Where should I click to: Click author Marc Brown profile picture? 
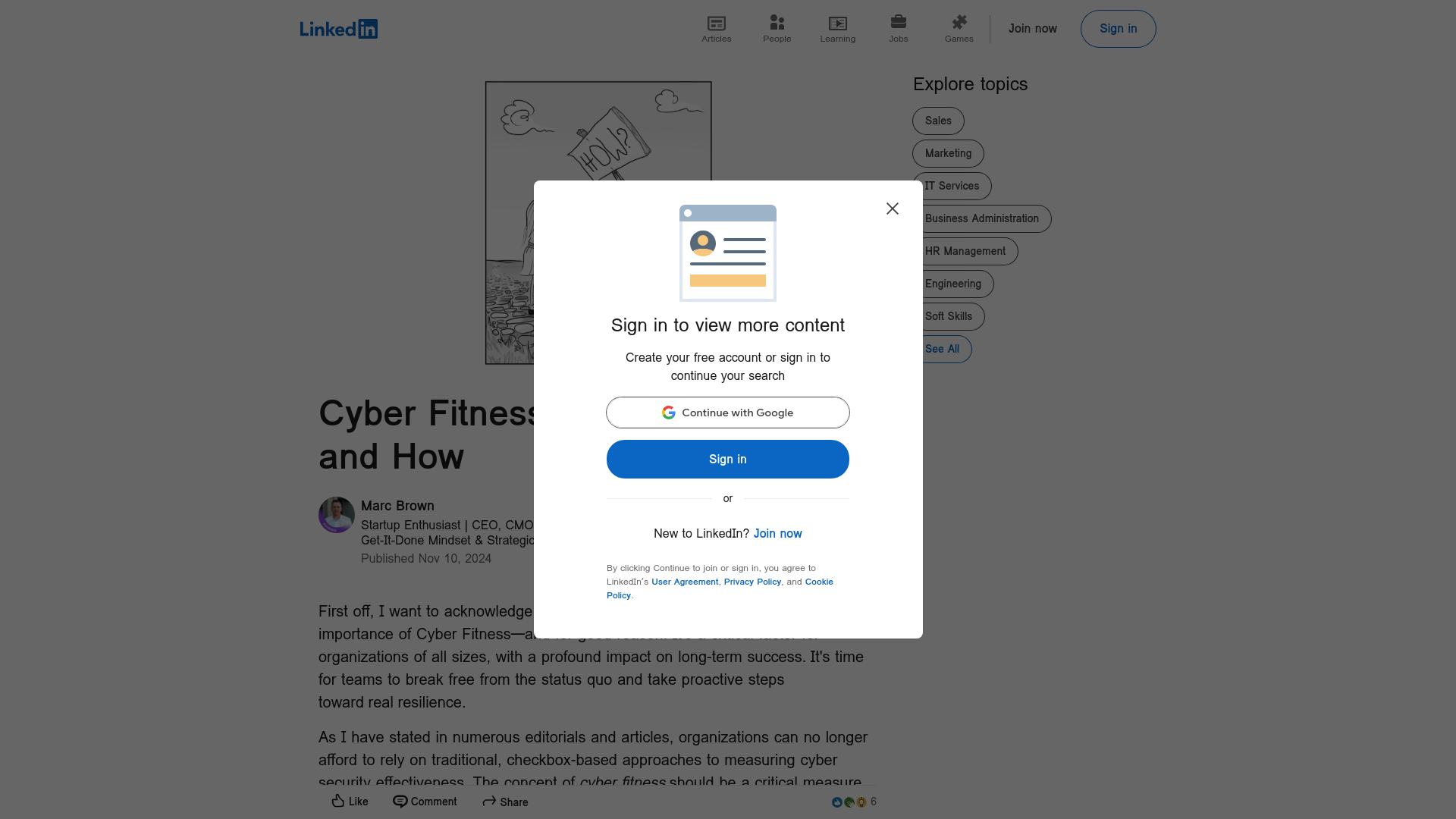(336, 514)
